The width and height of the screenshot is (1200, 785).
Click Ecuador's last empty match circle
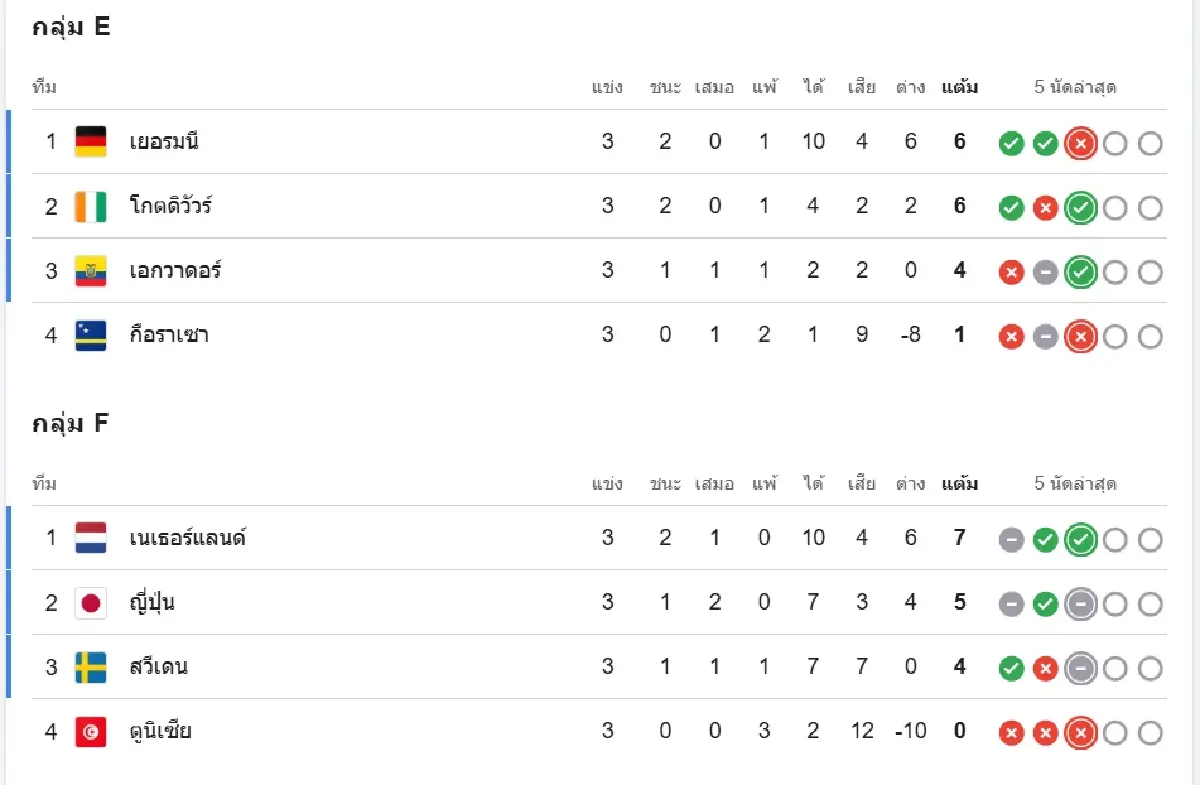[1150, 272]
